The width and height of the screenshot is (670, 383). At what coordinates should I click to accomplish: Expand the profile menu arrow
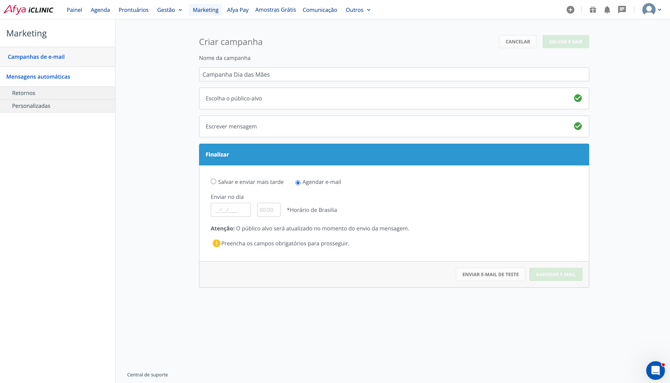pyautogui.click(x=659, y=10)
